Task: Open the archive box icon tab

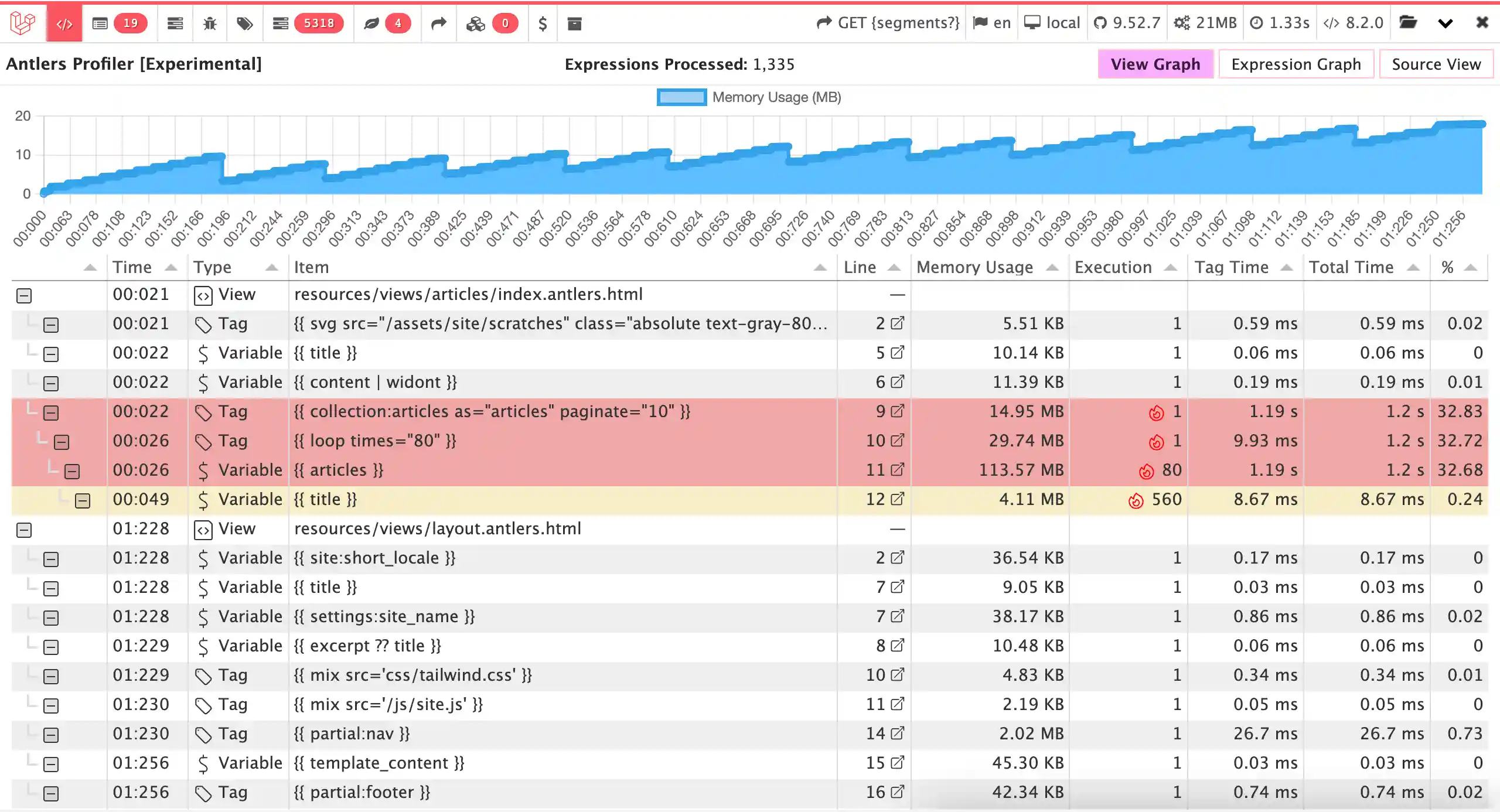Action: click(x=574, y=23)
